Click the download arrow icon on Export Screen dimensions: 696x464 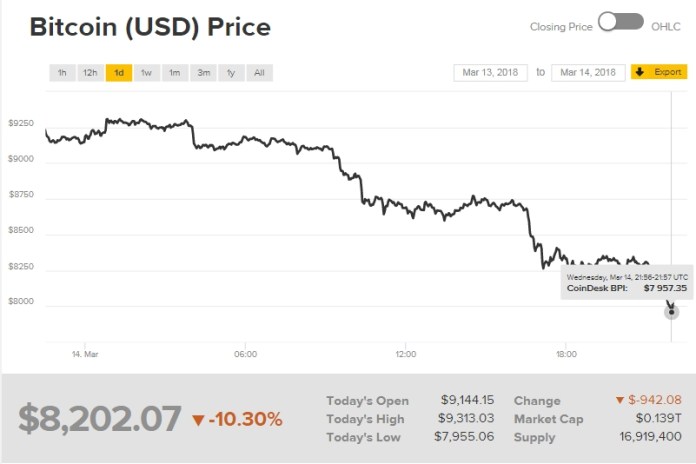[639, 72]
